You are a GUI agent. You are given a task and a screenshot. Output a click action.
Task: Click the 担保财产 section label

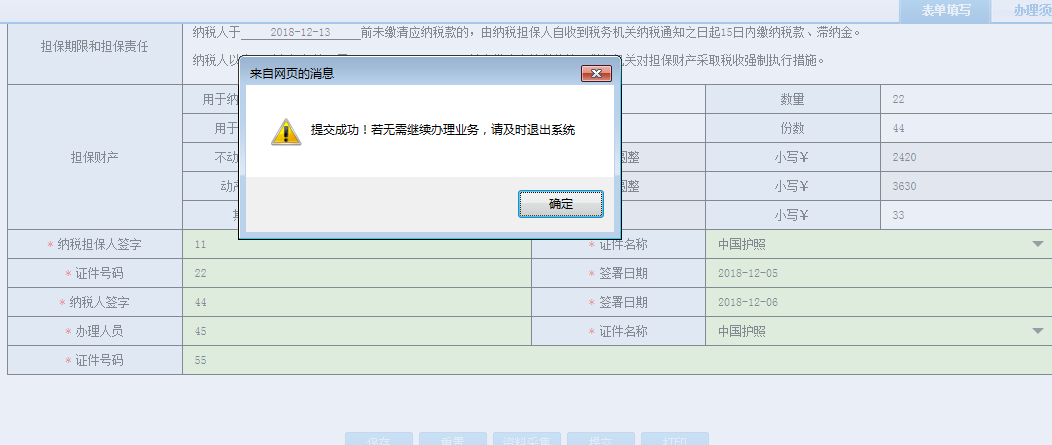[x=95, y=158]
